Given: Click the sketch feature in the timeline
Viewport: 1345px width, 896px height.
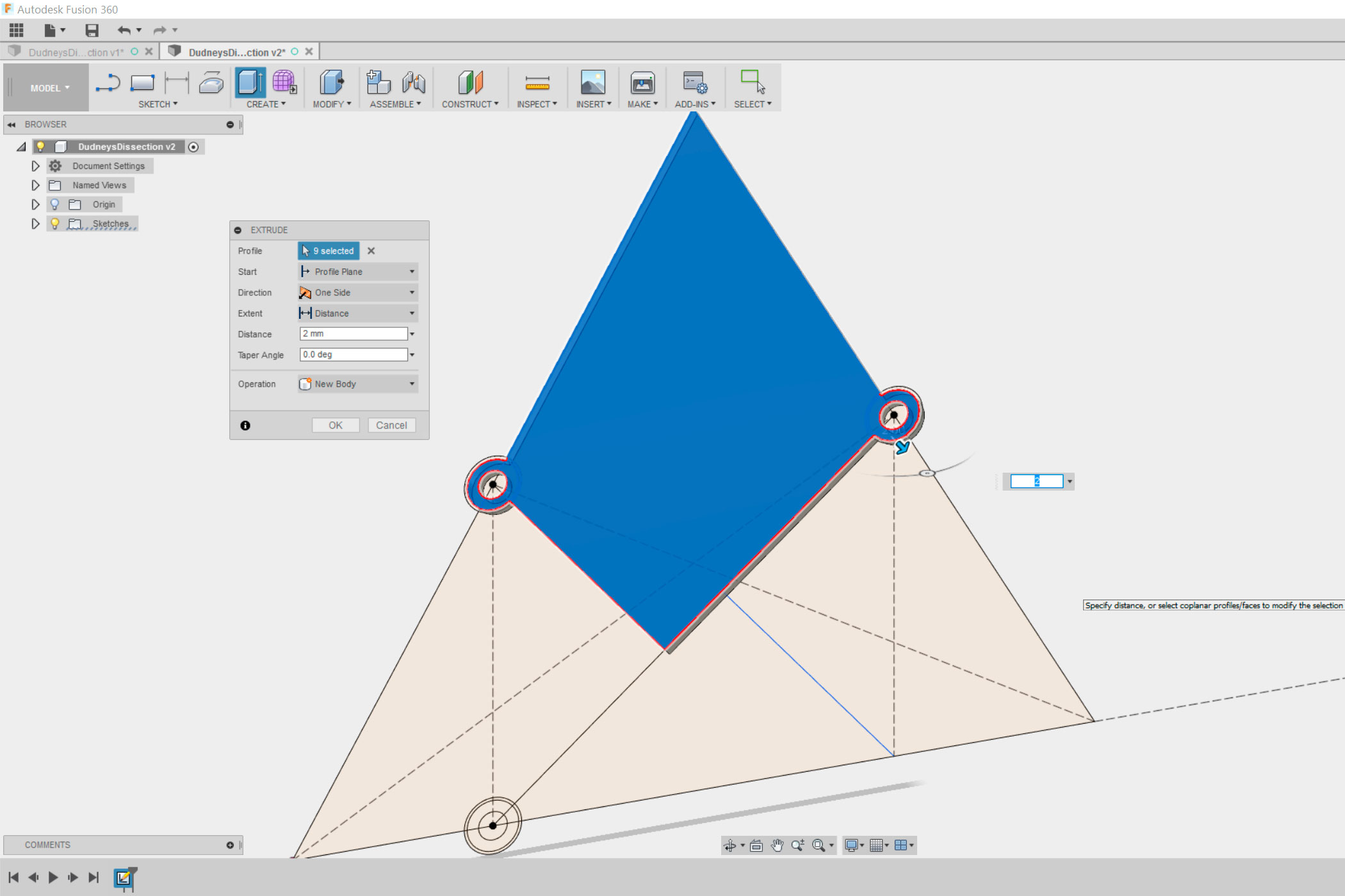Looking at the screenshot, I should tap(124, 877).
